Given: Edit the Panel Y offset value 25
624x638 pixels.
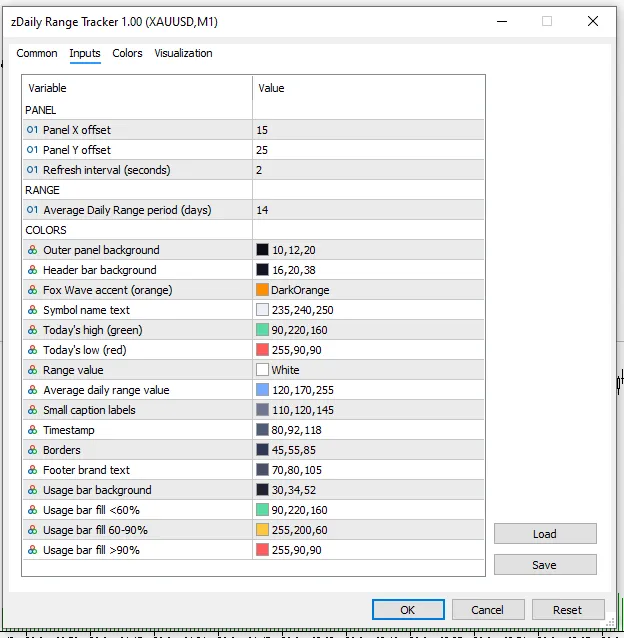Looking at the screenshot, I should click(x=368, y=150).
